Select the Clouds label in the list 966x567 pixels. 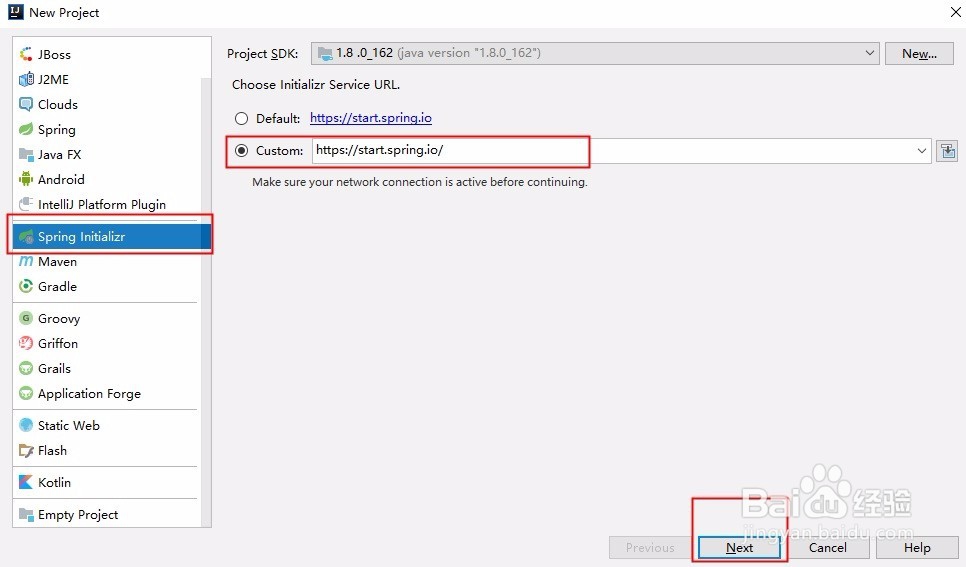tap(58, 104)
